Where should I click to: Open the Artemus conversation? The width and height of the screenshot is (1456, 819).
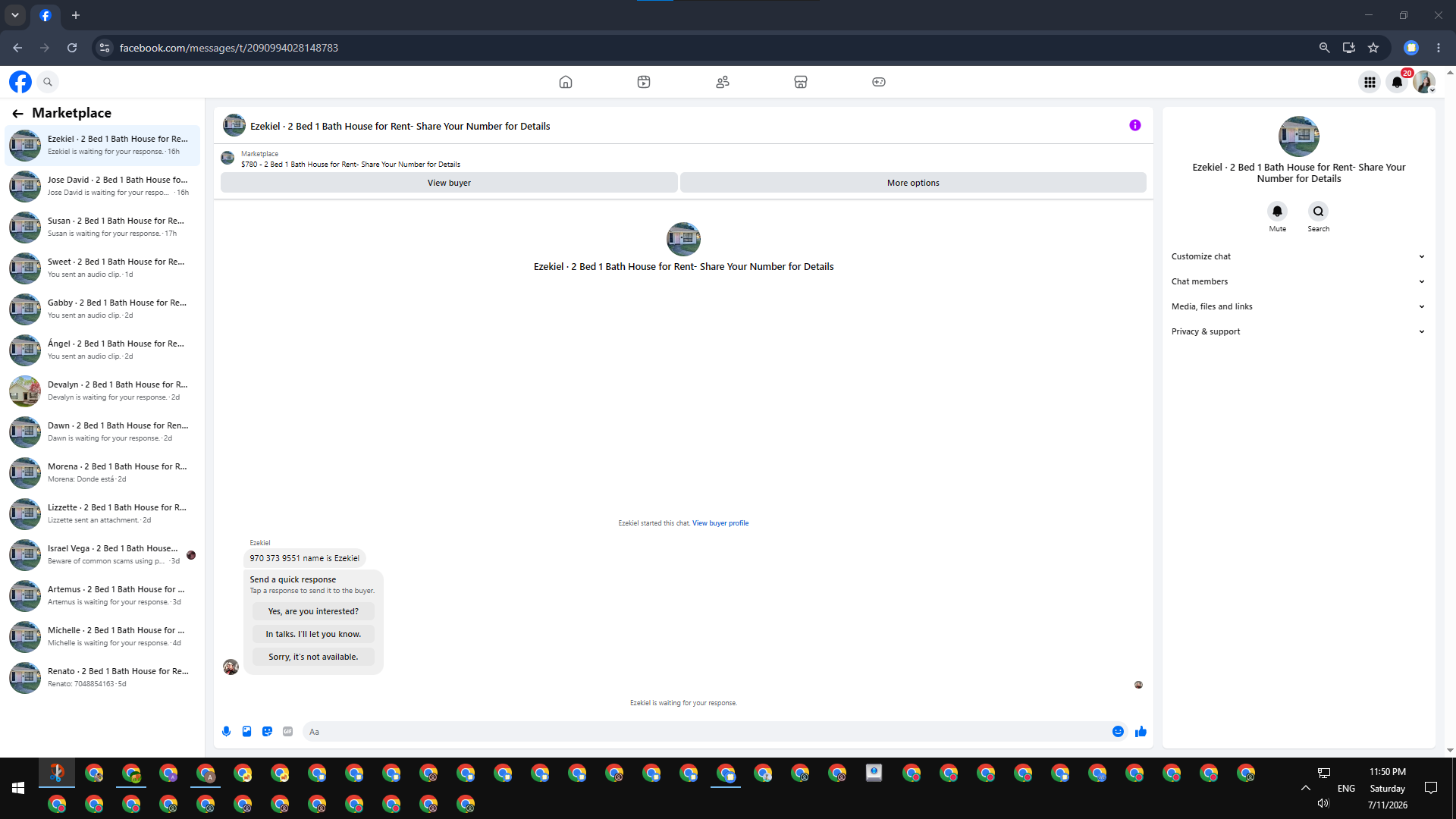102,595
